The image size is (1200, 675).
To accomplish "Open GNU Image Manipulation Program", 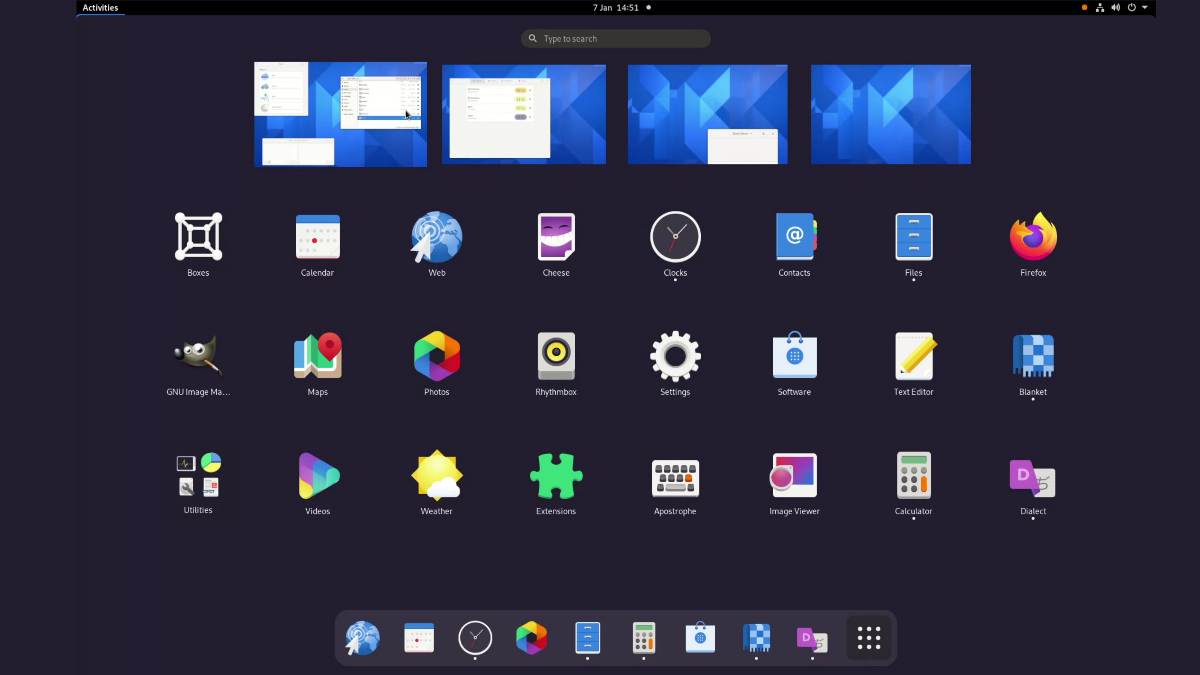I will tap(198, 356).
